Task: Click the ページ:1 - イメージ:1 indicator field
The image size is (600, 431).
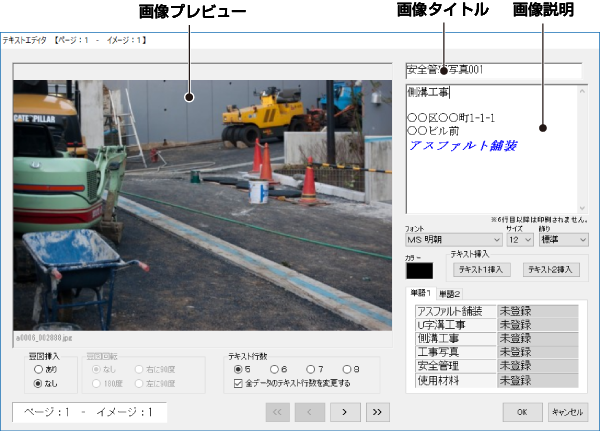Action: pos(90,412)
